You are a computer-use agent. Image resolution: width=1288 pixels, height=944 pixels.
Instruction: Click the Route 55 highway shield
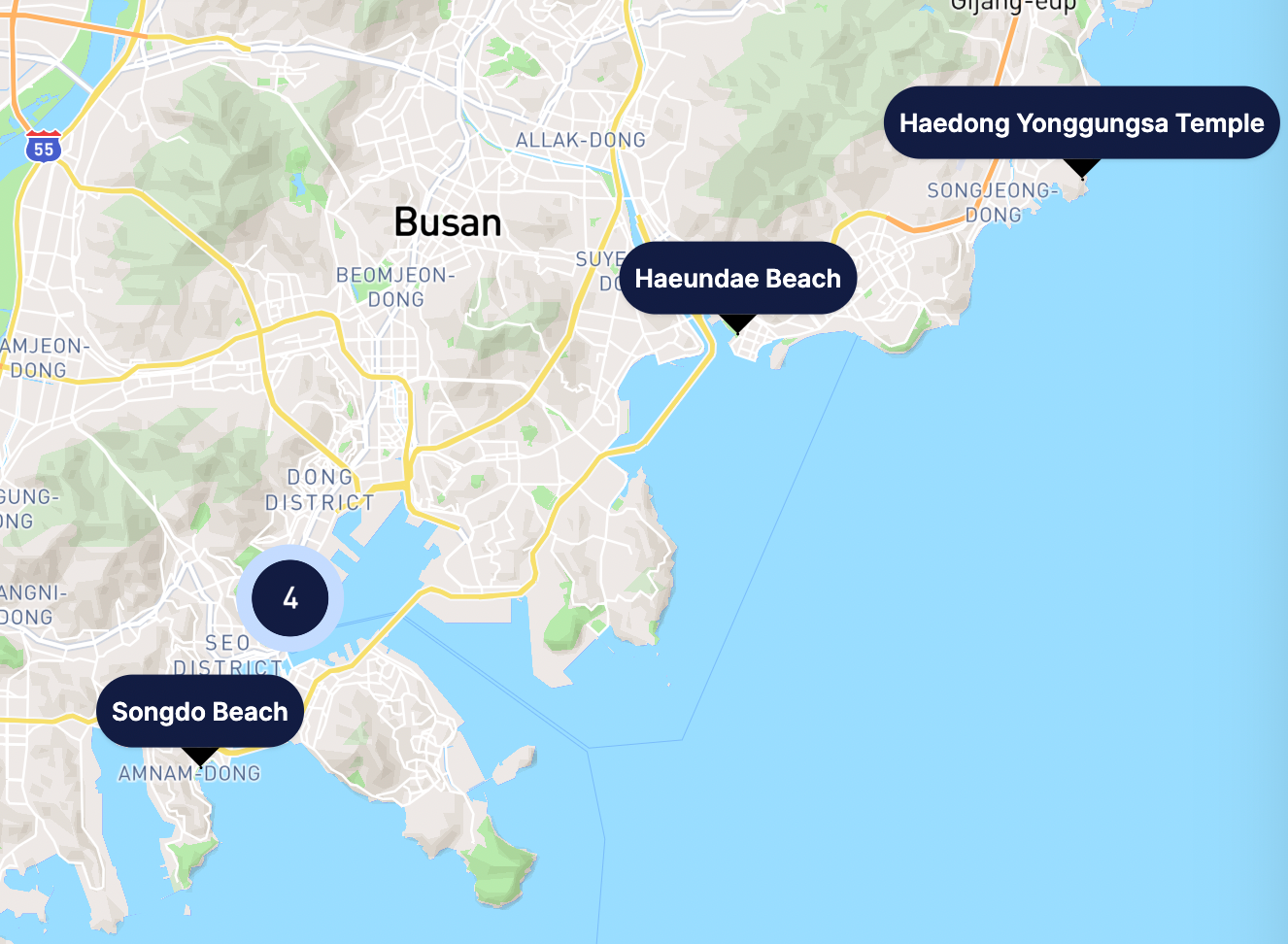pos(44,147)
